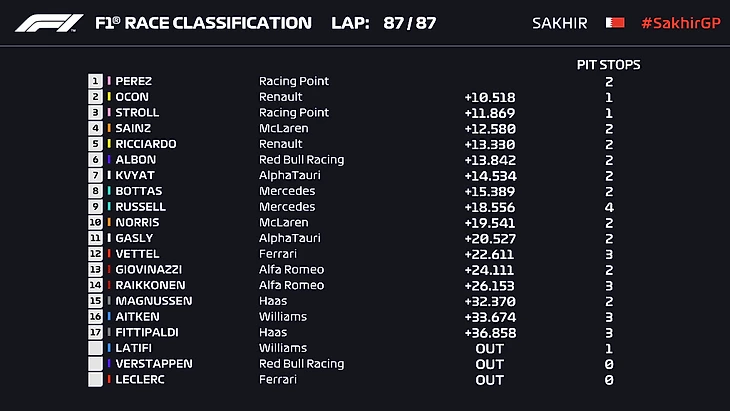Viewport: 730px width, 411px height.
Task: Click position box 17 beside Fittipaldi
Action: pyautogui.click(x=96, y=332)
